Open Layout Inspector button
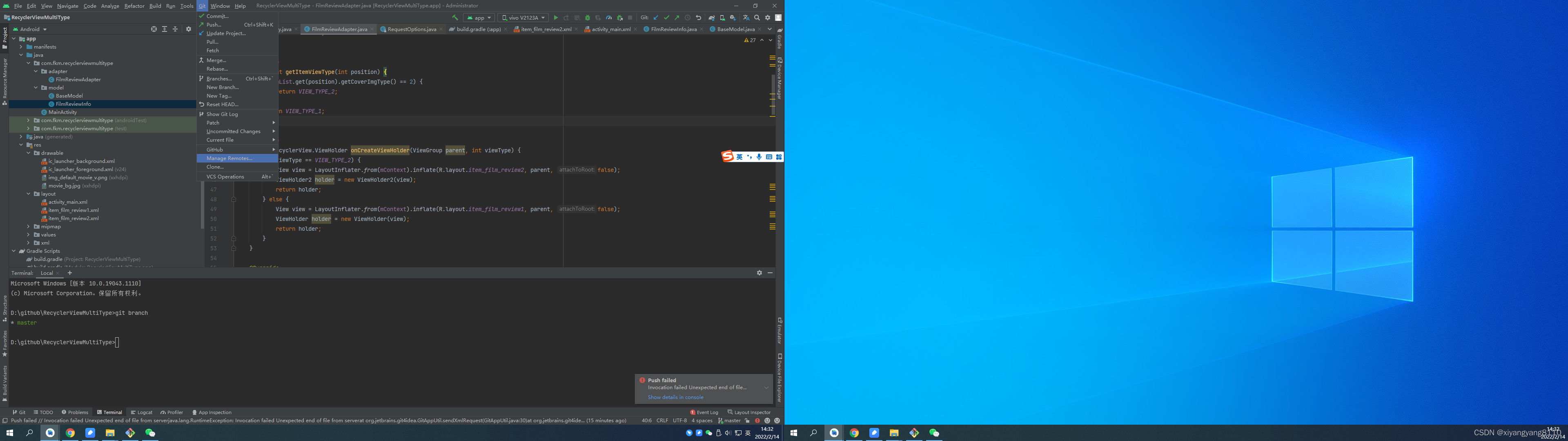Screen dimensions: 1568x441 coord(749,412)
